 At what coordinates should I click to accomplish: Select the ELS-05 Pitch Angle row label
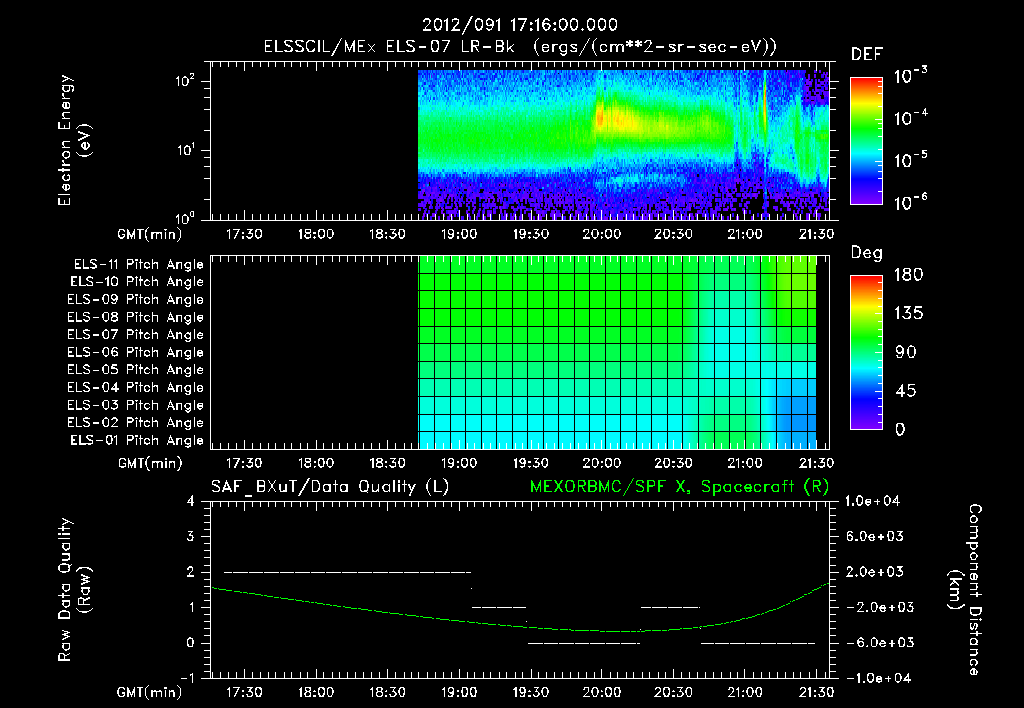pyautogui.click(x=135, y=370)
